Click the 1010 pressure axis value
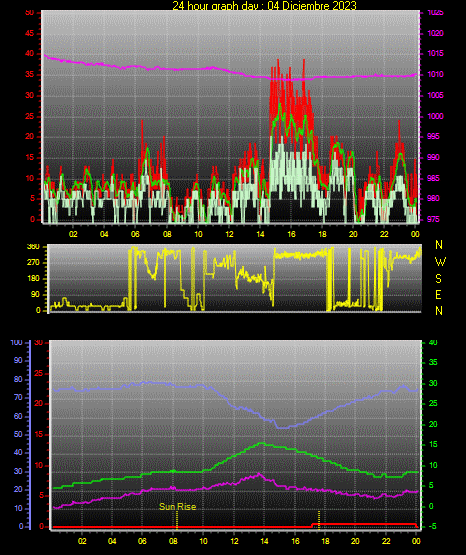Screen dimensions: 466x555 click(435, 74)
